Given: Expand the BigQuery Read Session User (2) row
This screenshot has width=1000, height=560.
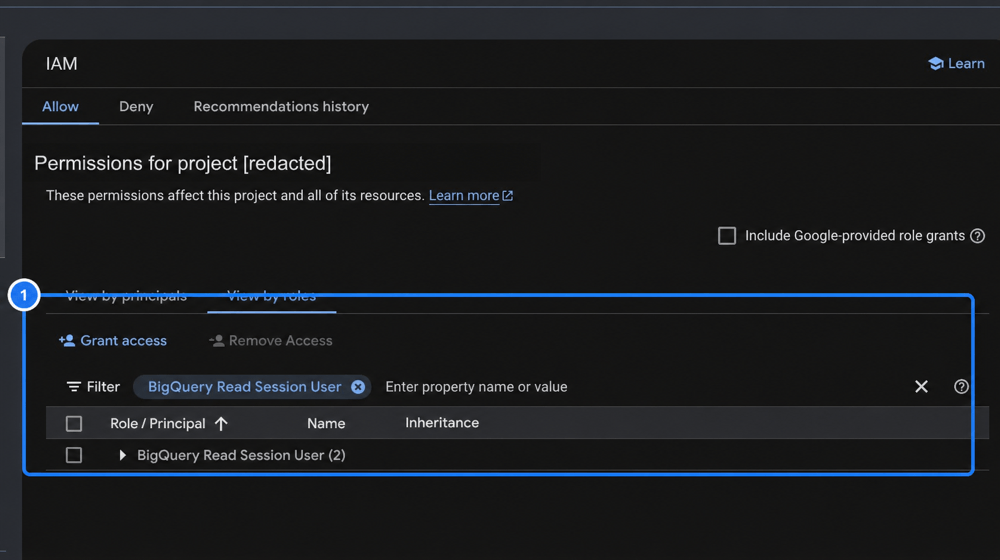Looking at the screenshot, I should click(x=122, y=455).
